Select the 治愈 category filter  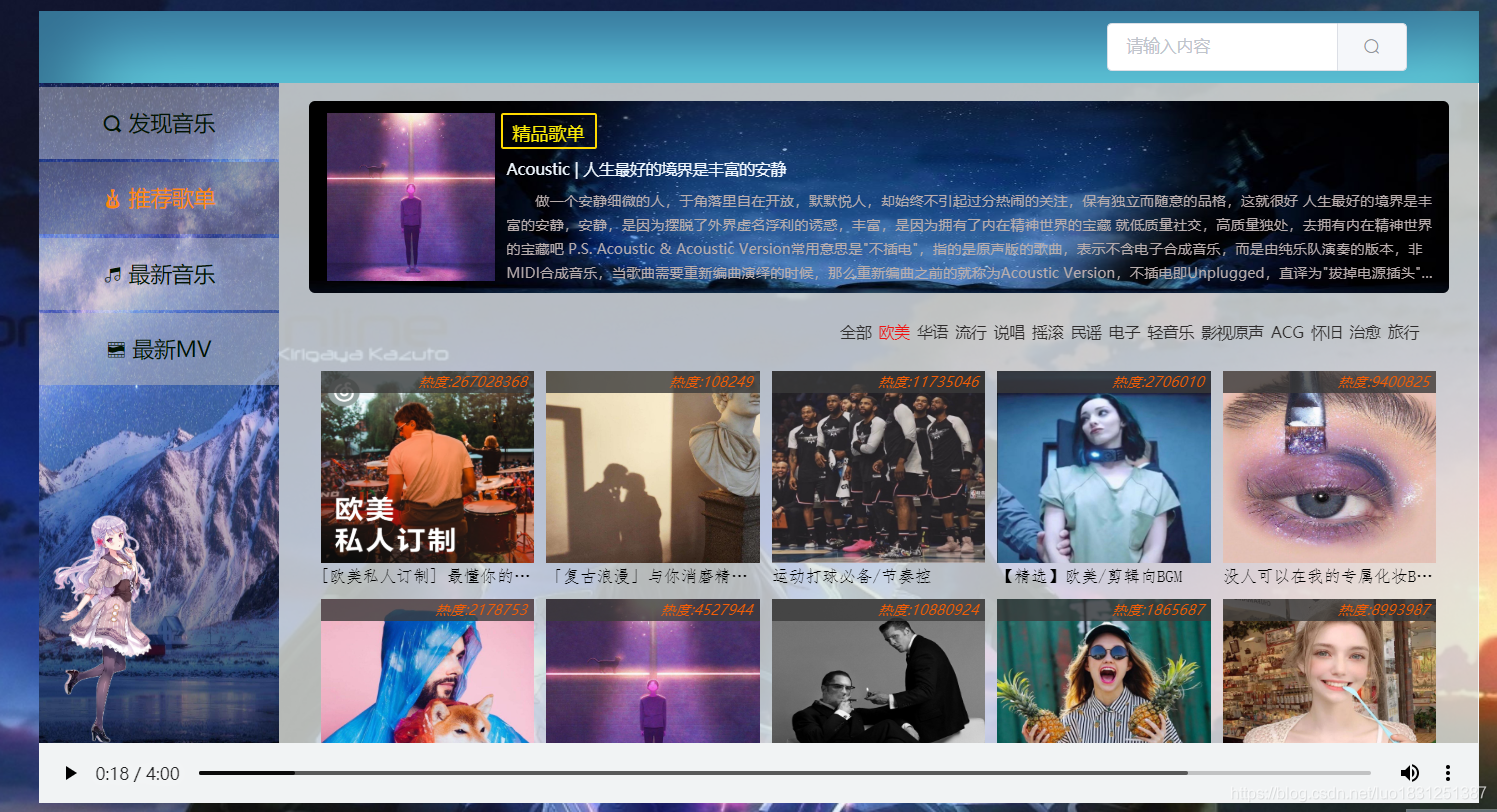coord(1365,332)
